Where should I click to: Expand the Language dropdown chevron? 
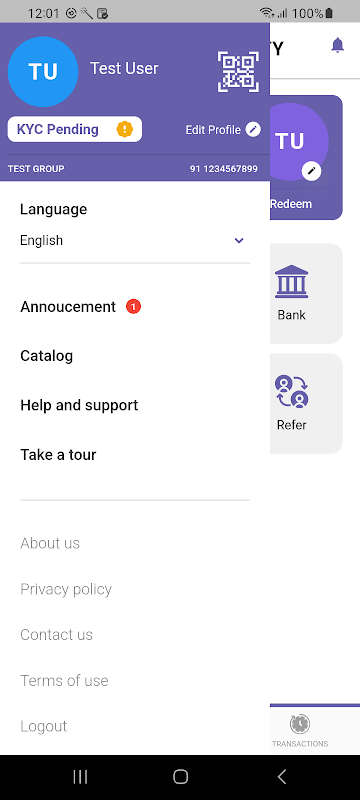(239, 241)
